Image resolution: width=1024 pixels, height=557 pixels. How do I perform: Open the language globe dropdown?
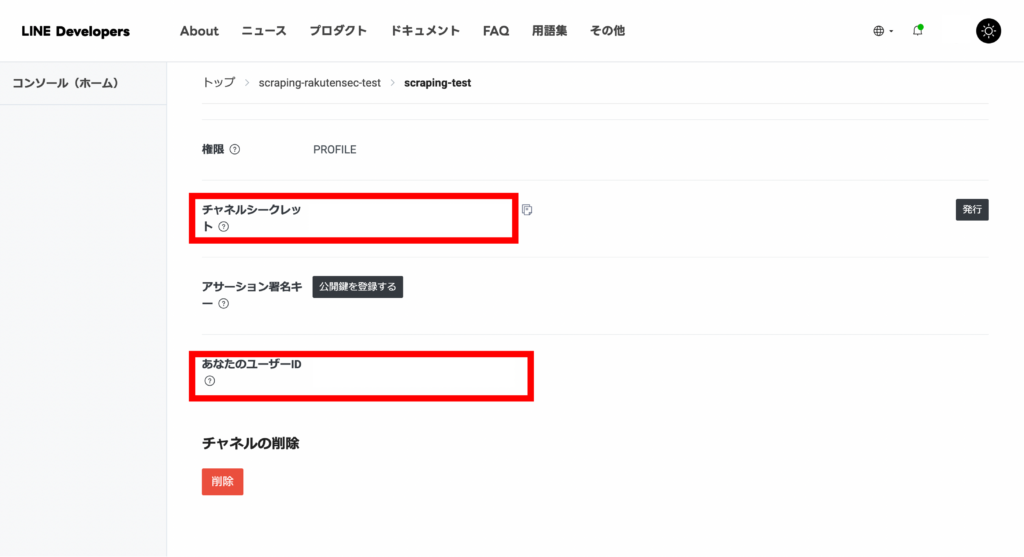(883, 31)
